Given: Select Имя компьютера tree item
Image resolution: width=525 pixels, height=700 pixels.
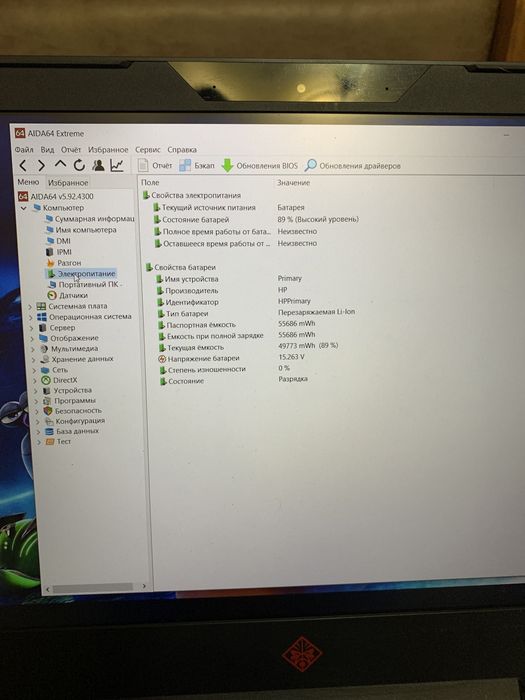Looking at the screenshot, I should coord(81,230).
